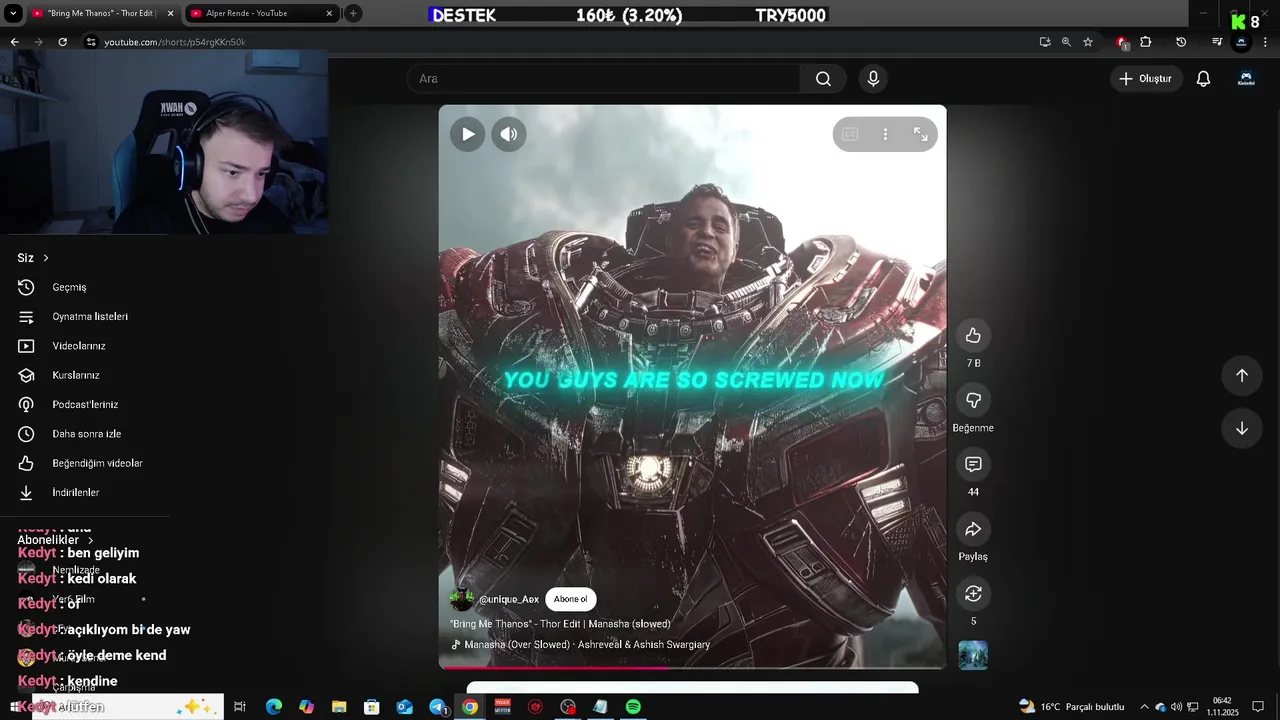Screen dimensions: 1280x720
Task: Expand the Siz section
Action: point(33,258)
